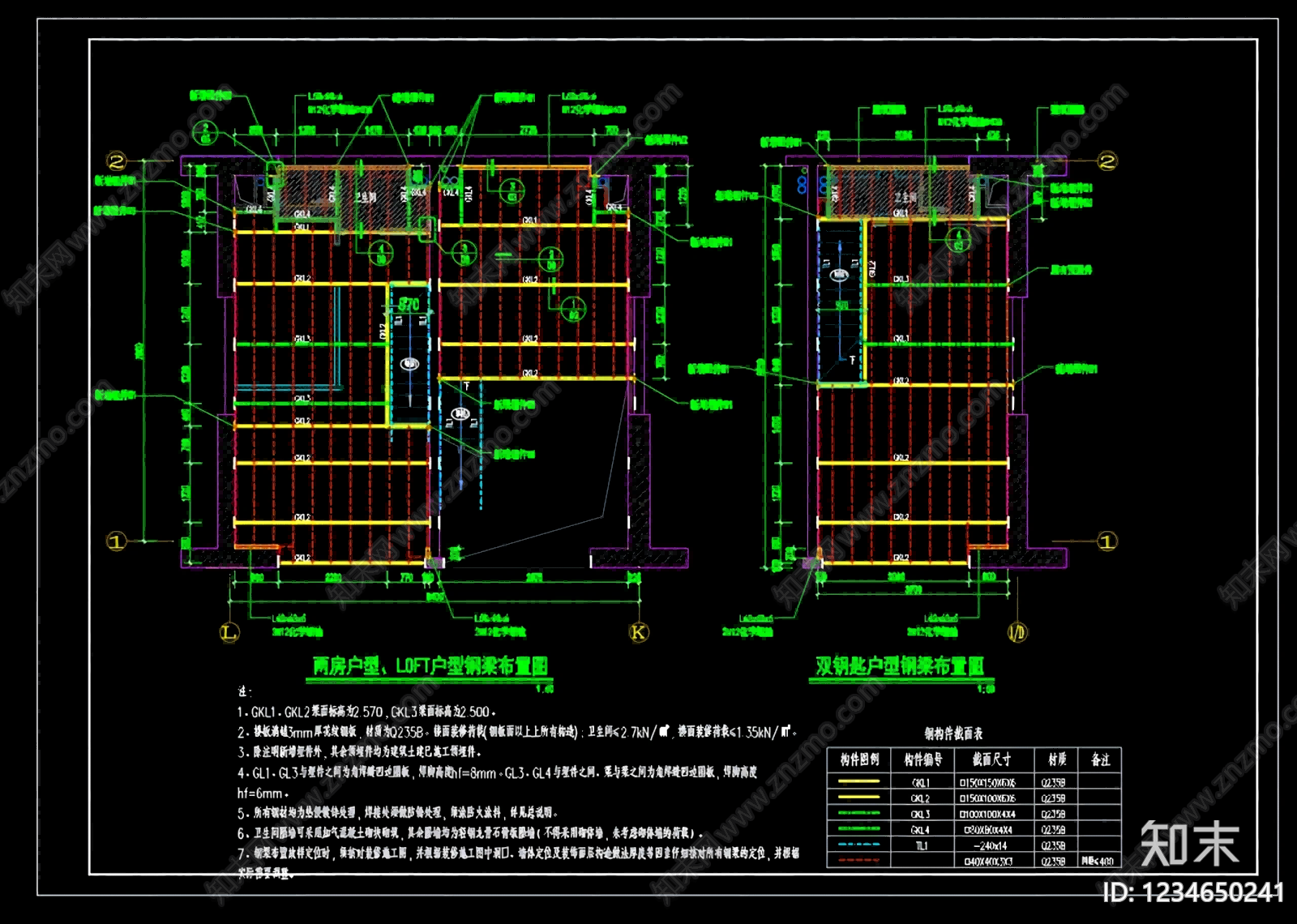Click the red dashed legend line

(x=859, y=860)
